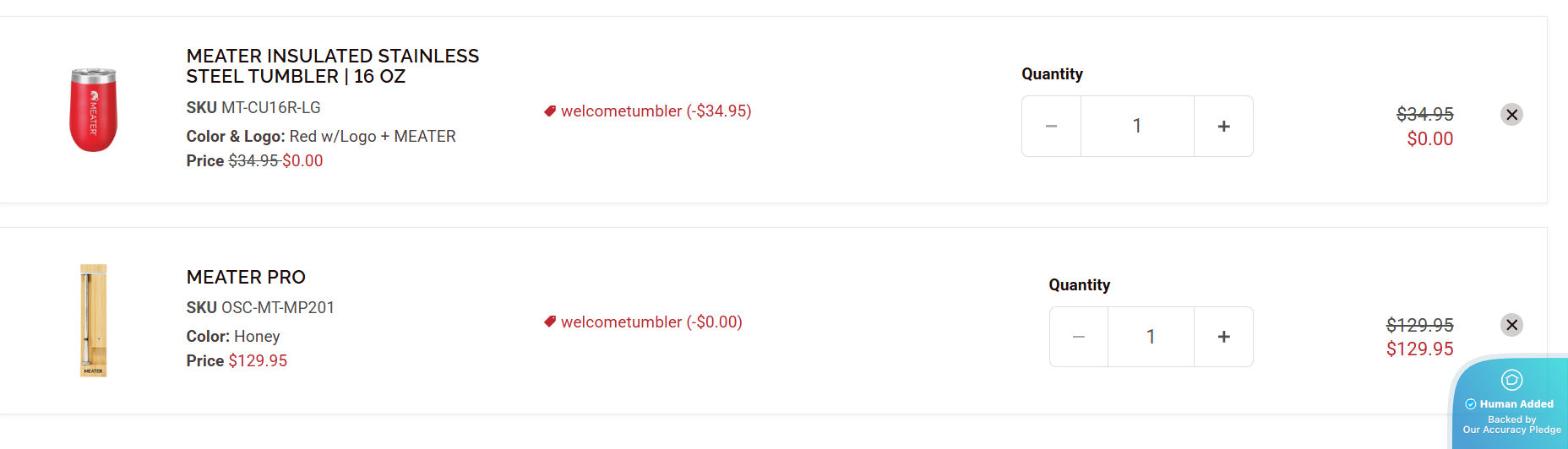This screenshot has height=449, width=1568.
Task: Remove MEATER PRO from the cart
Action: [x=1511, y=325]
